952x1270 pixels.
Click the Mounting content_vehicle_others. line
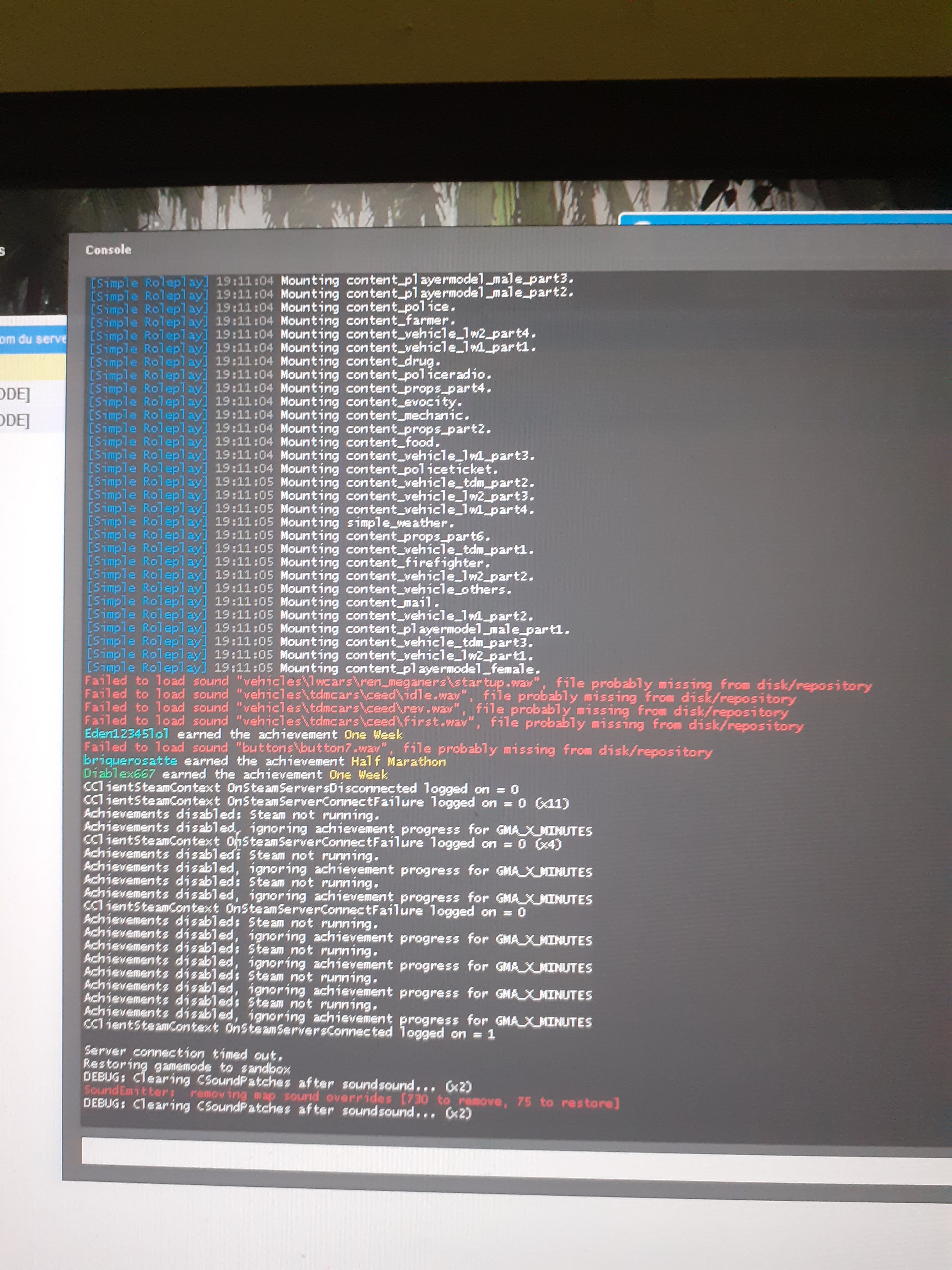coord(299,589)
